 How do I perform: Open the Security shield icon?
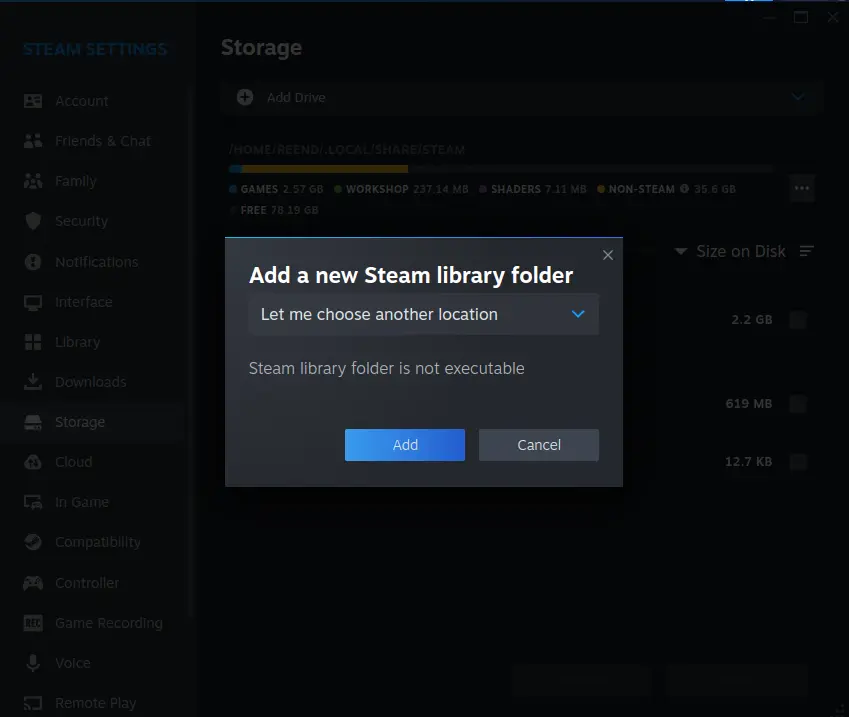point(33,221)
